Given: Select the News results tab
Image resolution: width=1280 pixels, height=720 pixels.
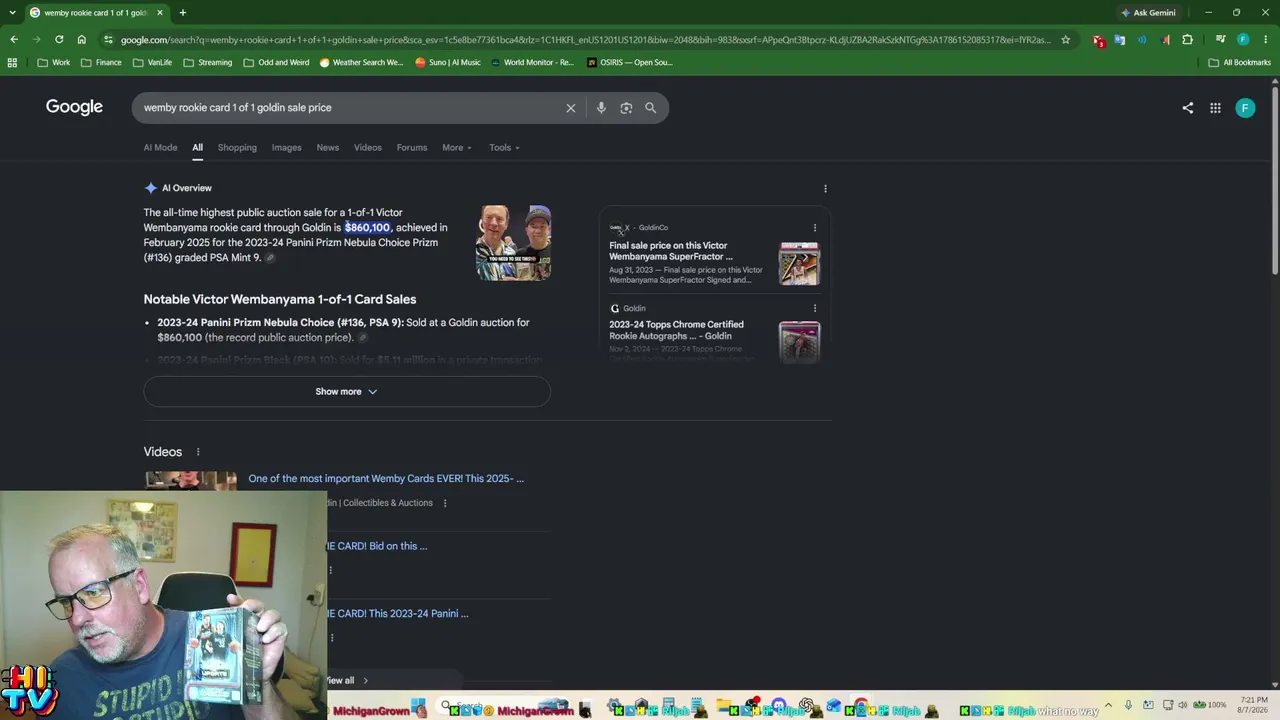Looking at the screenshot, I should pos(328,148).
